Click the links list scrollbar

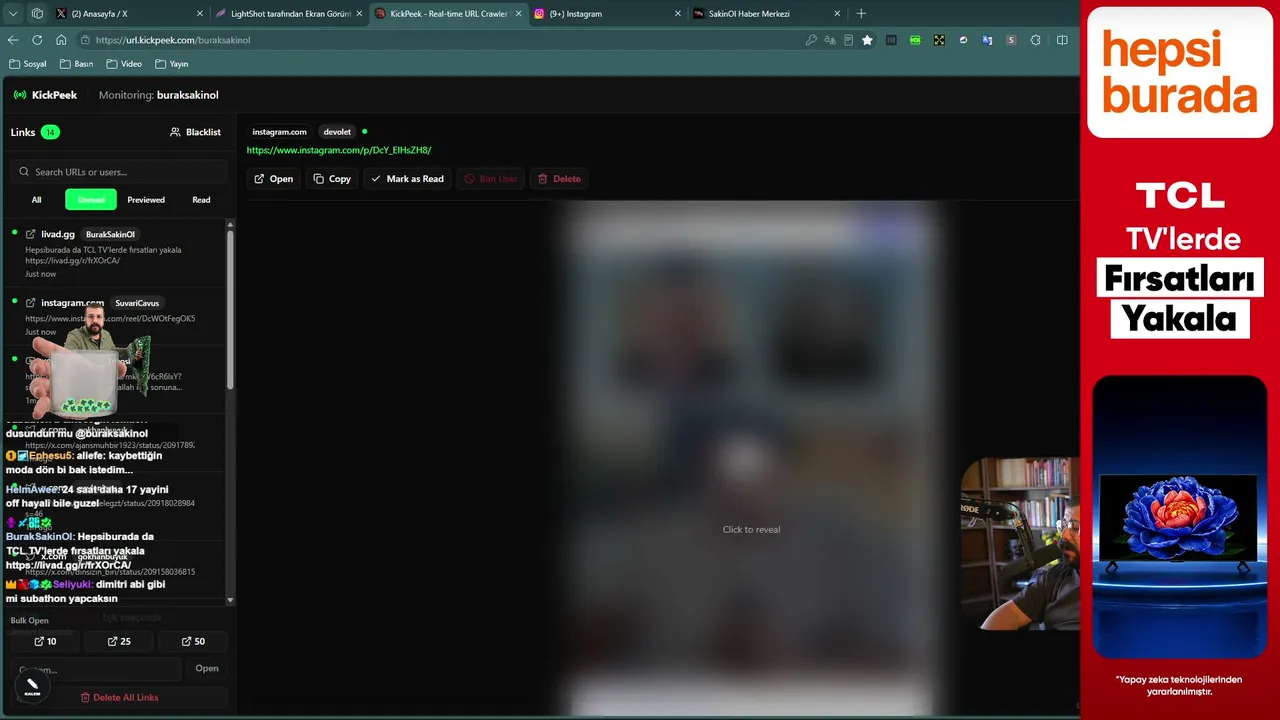pos(231,310)
